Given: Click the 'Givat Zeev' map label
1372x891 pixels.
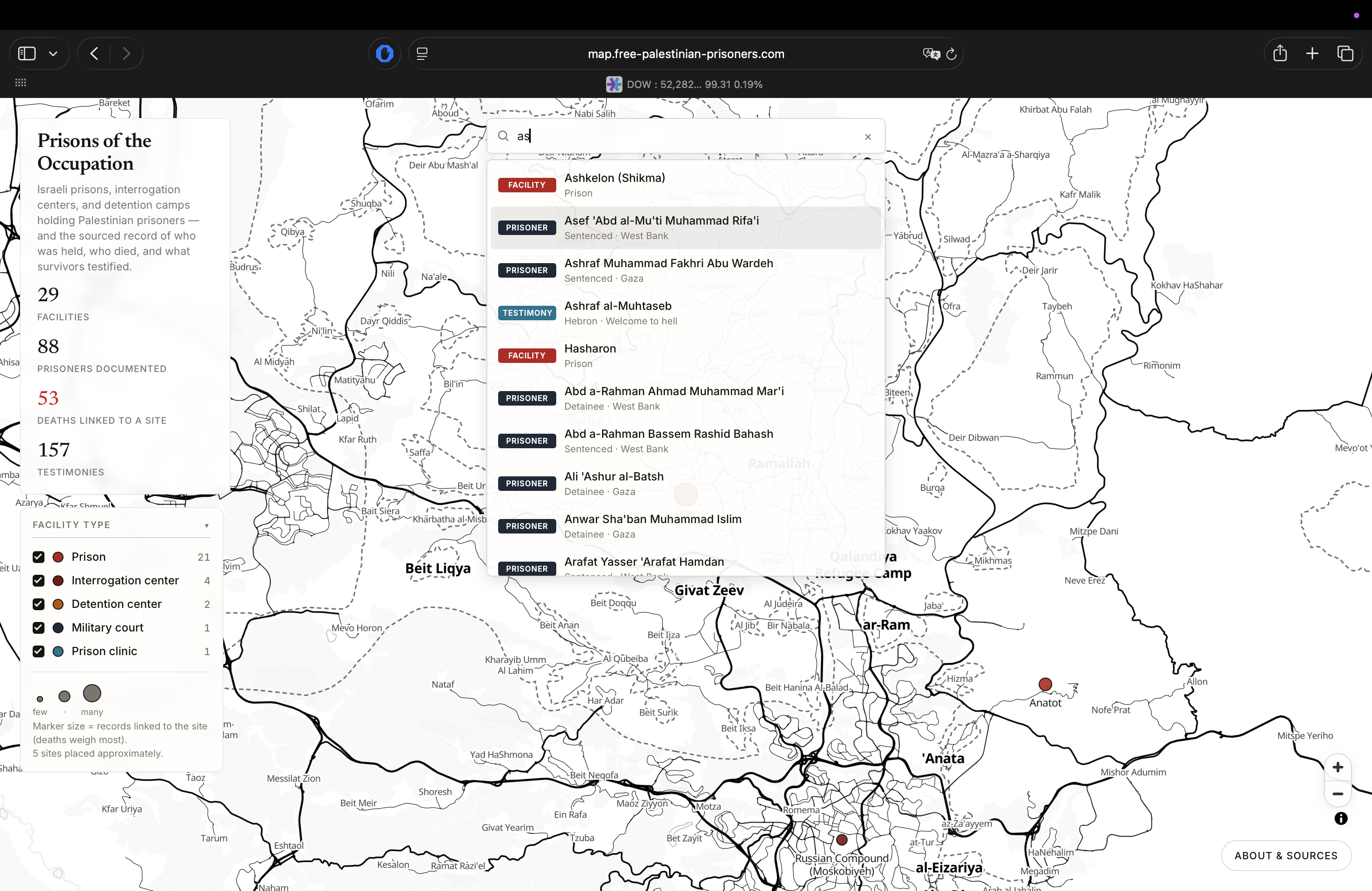Looking at the screenshot, I should click(709, 590).
